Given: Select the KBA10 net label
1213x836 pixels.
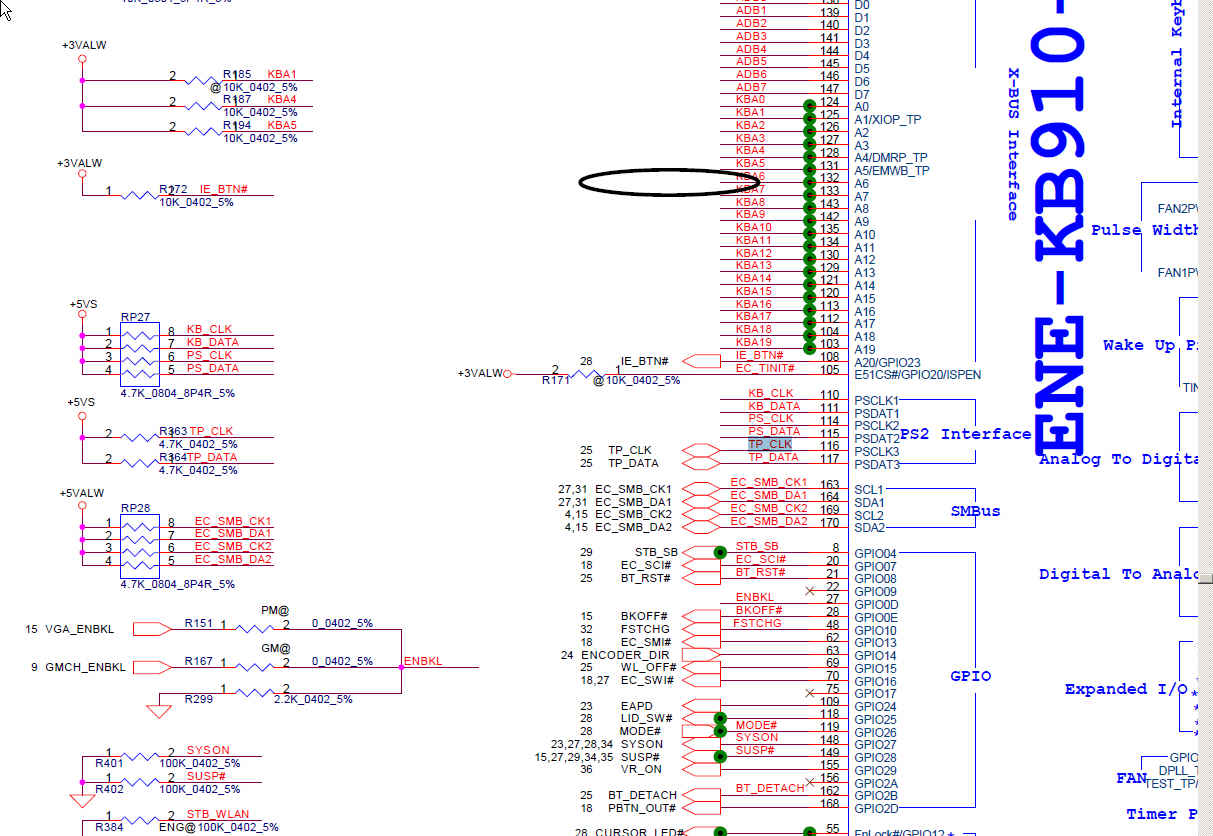Looking at the screenshot, I should click(754, 228).
